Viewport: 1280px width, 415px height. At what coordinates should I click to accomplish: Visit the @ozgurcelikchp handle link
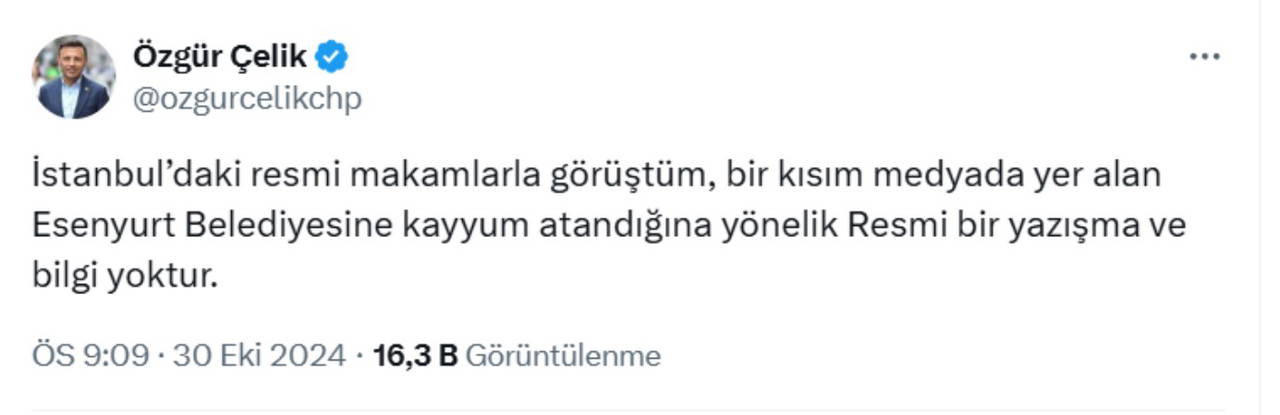point(247,99)
